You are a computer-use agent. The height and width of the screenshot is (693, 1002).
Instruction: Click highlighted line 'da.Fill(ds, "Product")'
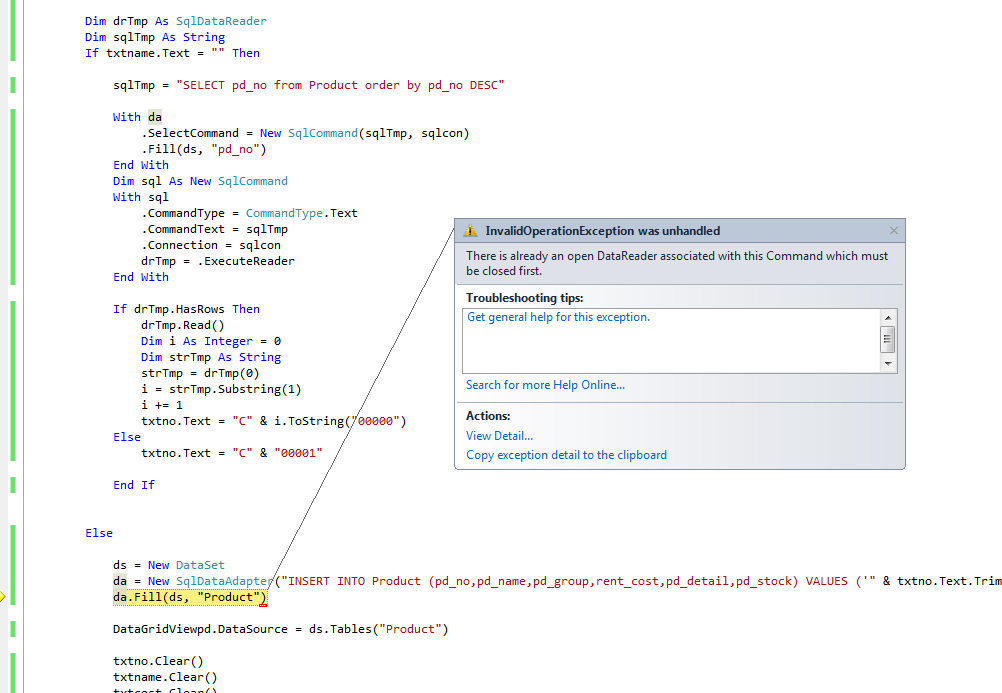point(189,597)
